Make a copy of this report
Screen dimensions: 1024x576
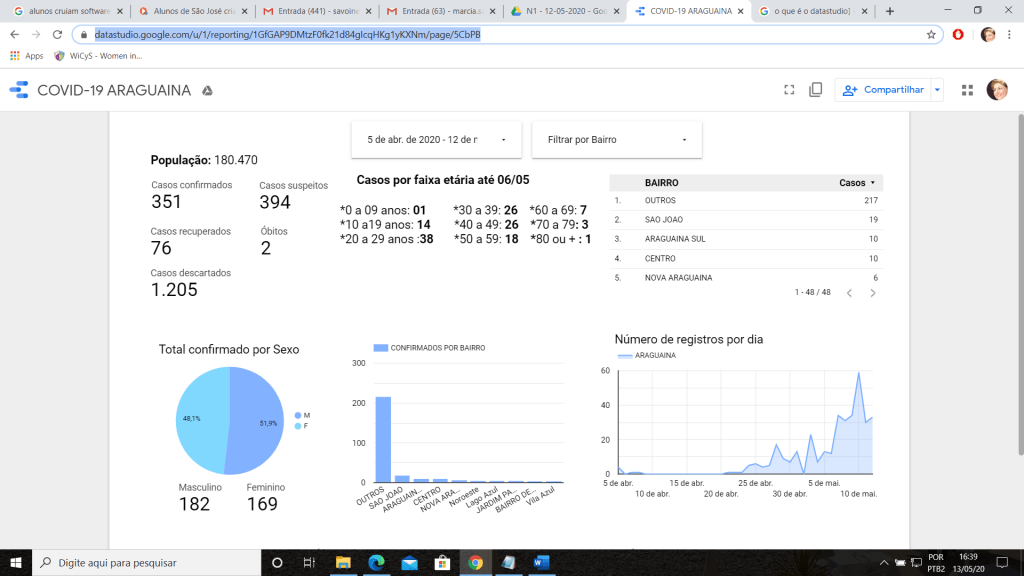816,90
